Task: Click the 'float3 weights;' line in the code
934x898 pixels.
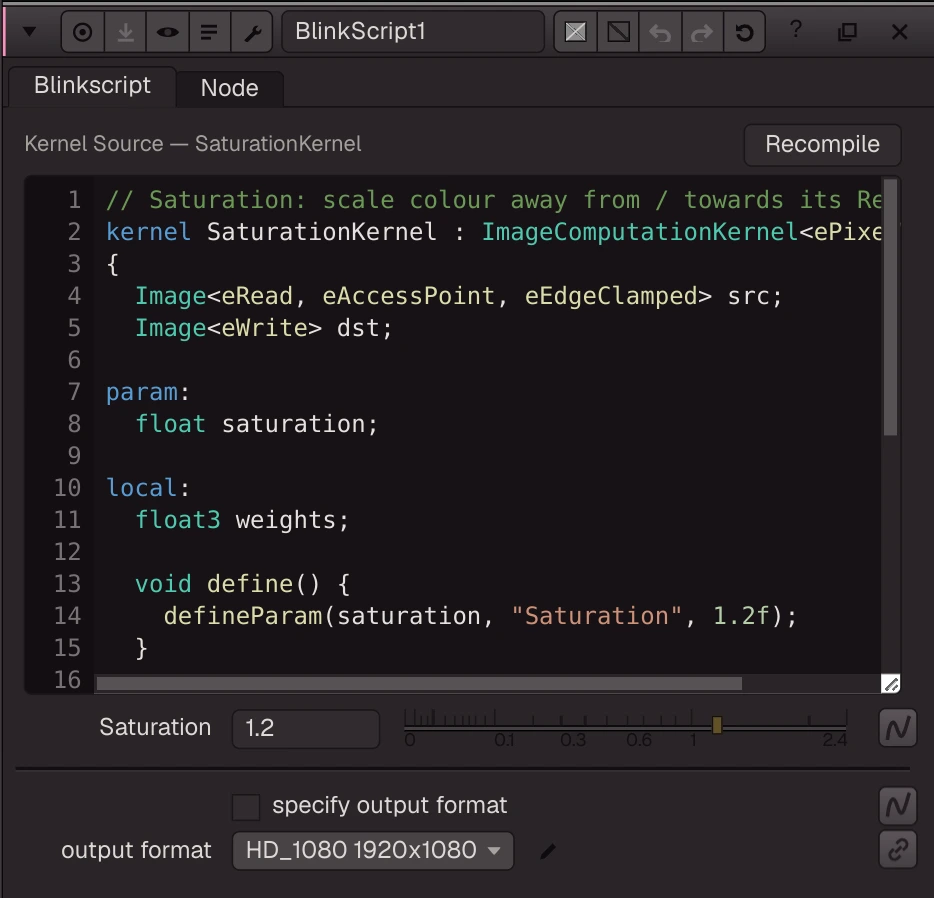Action: [242, 520]
